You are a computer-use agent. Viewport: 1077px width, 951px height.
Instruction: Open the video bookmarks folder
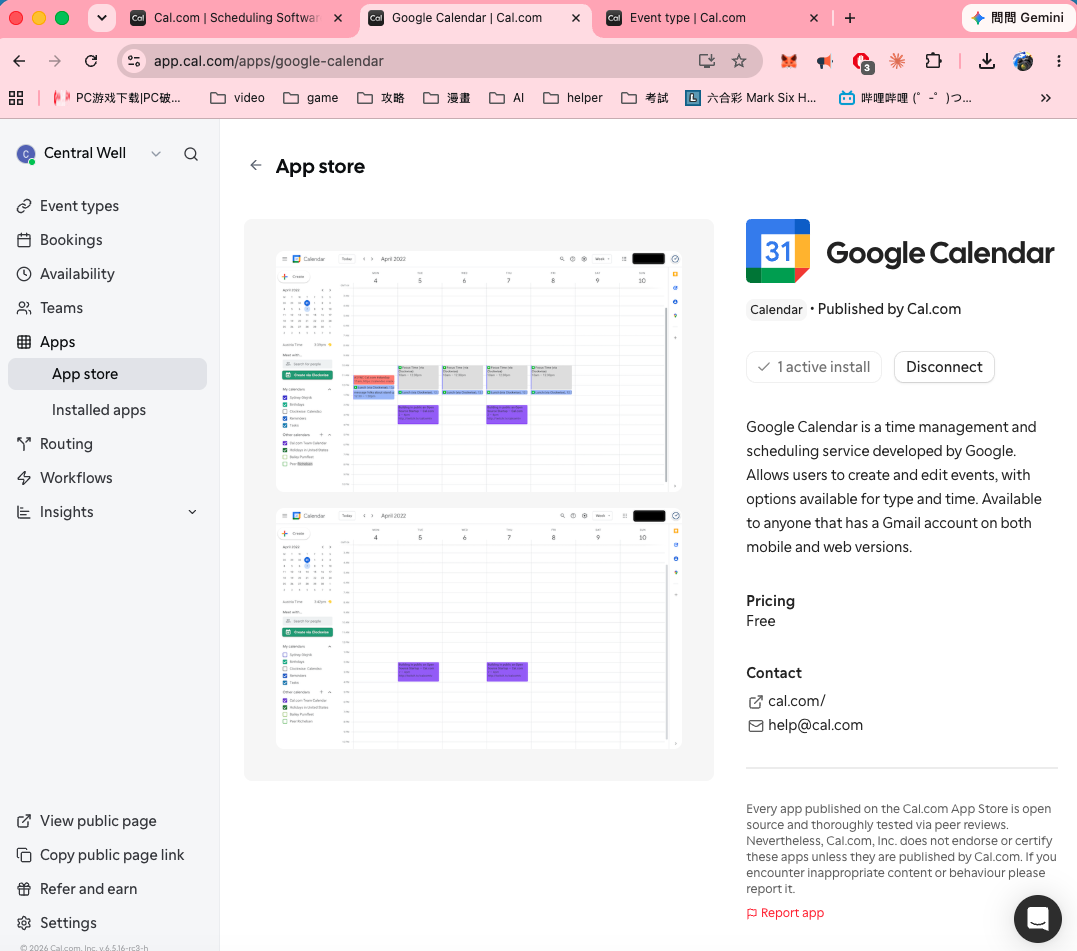[x=238, y=98]
